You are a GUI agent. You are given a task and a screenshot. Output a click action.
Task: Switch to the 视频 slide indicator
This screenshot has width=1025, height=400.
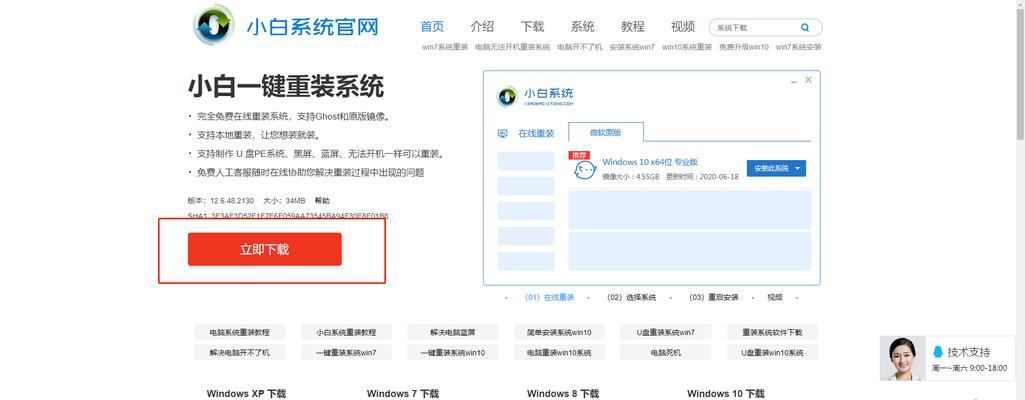tap(775, 297)
